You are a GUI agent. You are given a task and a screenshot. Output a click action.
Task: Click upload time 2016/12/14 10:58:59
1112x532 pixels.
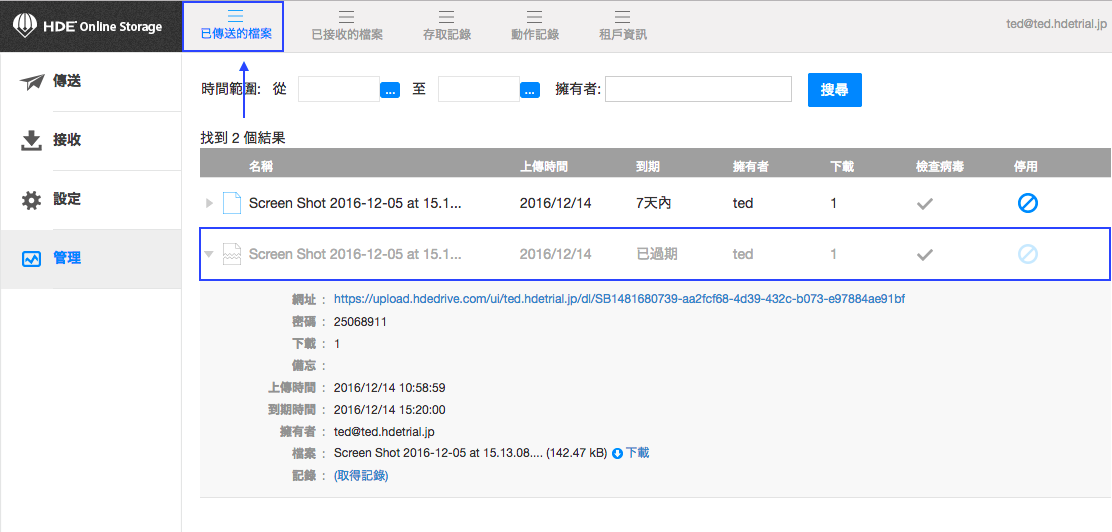tap(389, 388)
